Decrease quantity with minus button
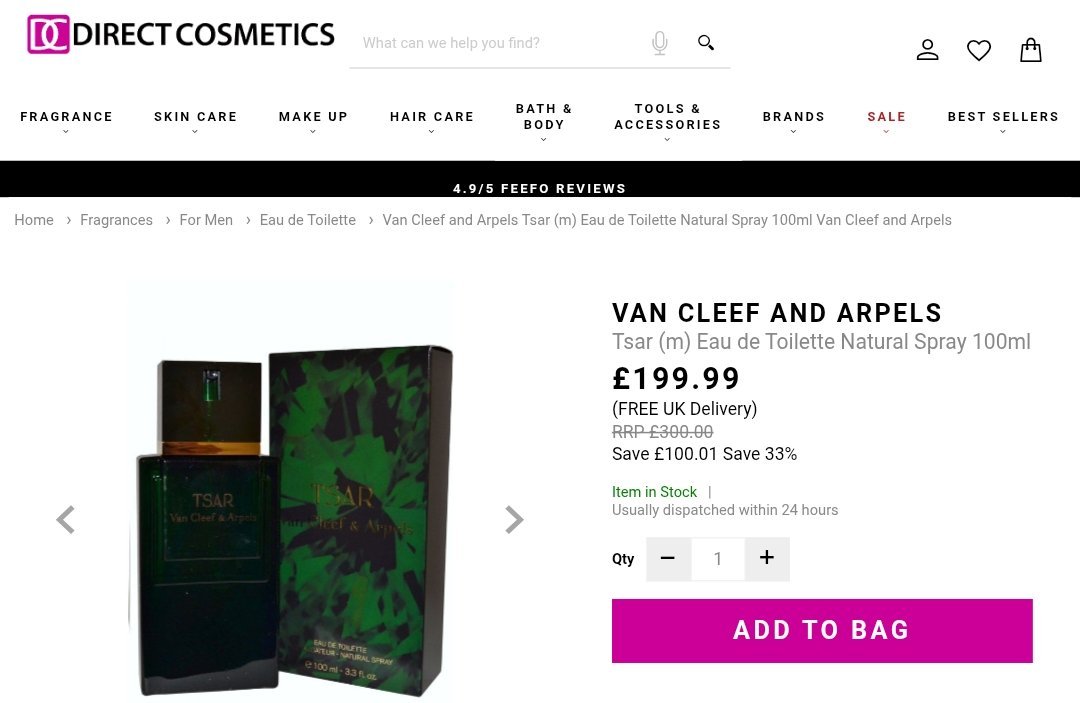Image resolution: width=1080 pixels, height=703 pixels. [x=667, y=558]
